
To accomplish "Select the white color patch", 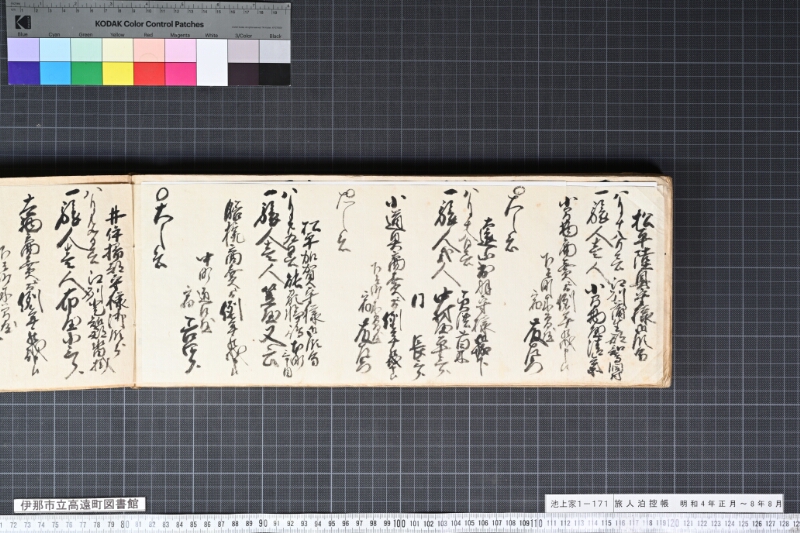I will pos(212,62).
